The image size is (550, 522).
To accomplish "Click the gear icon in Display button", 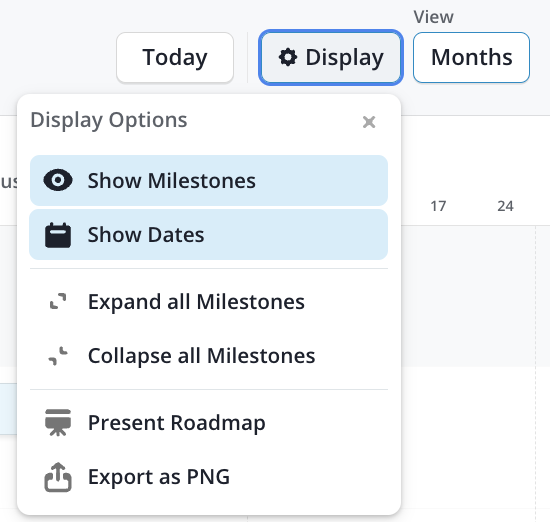I will (288, 58).
